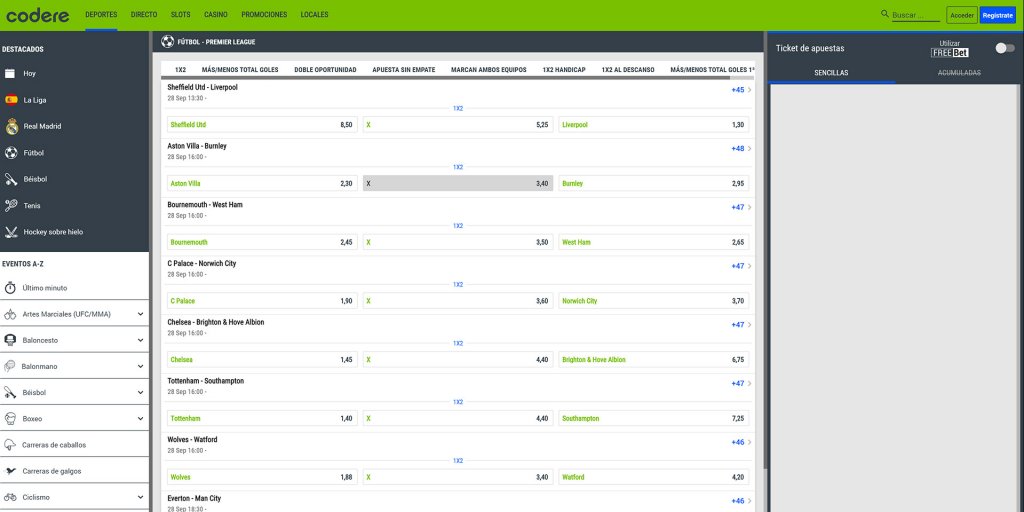The width and height of the screenshot is (1024, 512).
Task: Click the Acceder button
Action: [961, 15]
